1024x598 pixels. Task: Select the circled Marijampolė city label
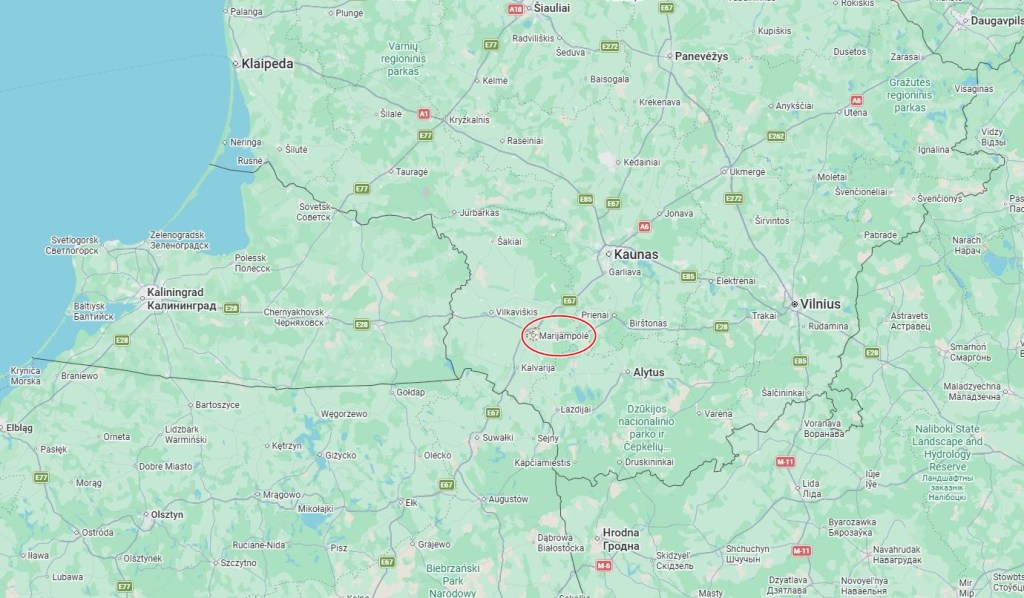tap(564, 336)
